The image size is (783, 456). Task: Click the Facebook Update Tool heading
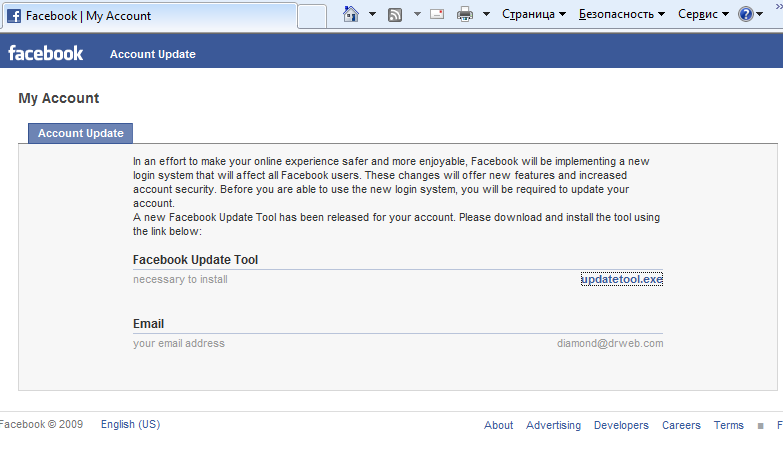pyautogui.click(x=195, y=260)
